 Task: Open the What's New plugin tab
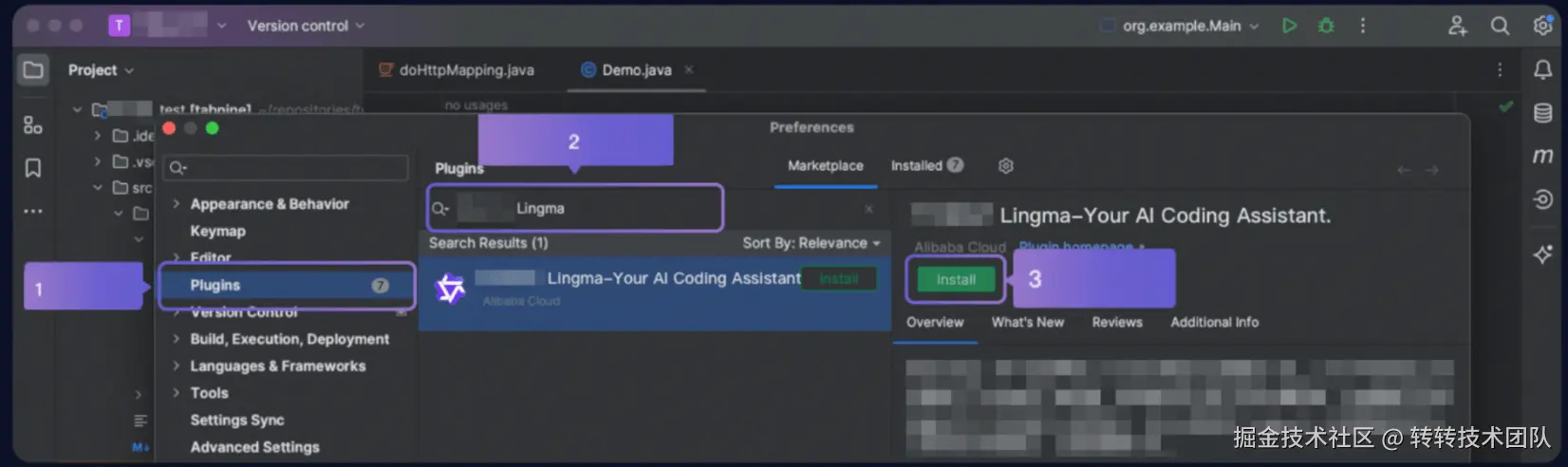[1028, 323]
